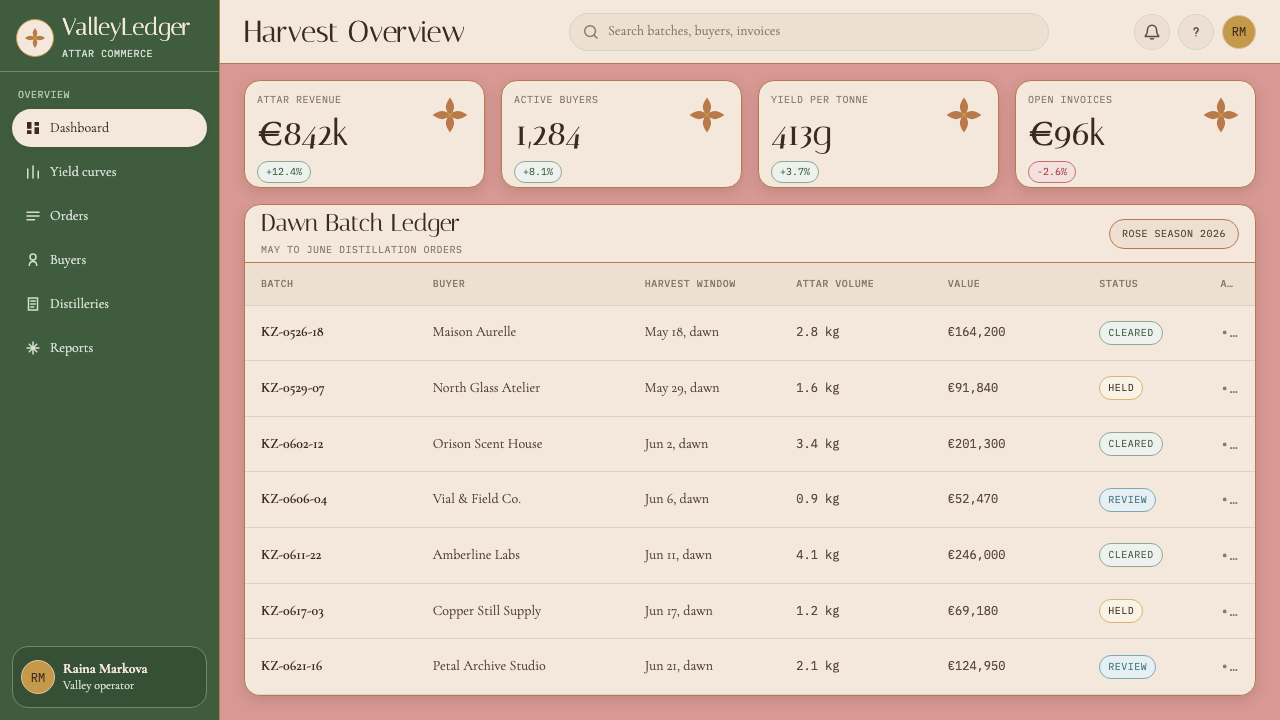The image size is (1280, 720).
Task: Click value €52,470
Action: point(973,499)
